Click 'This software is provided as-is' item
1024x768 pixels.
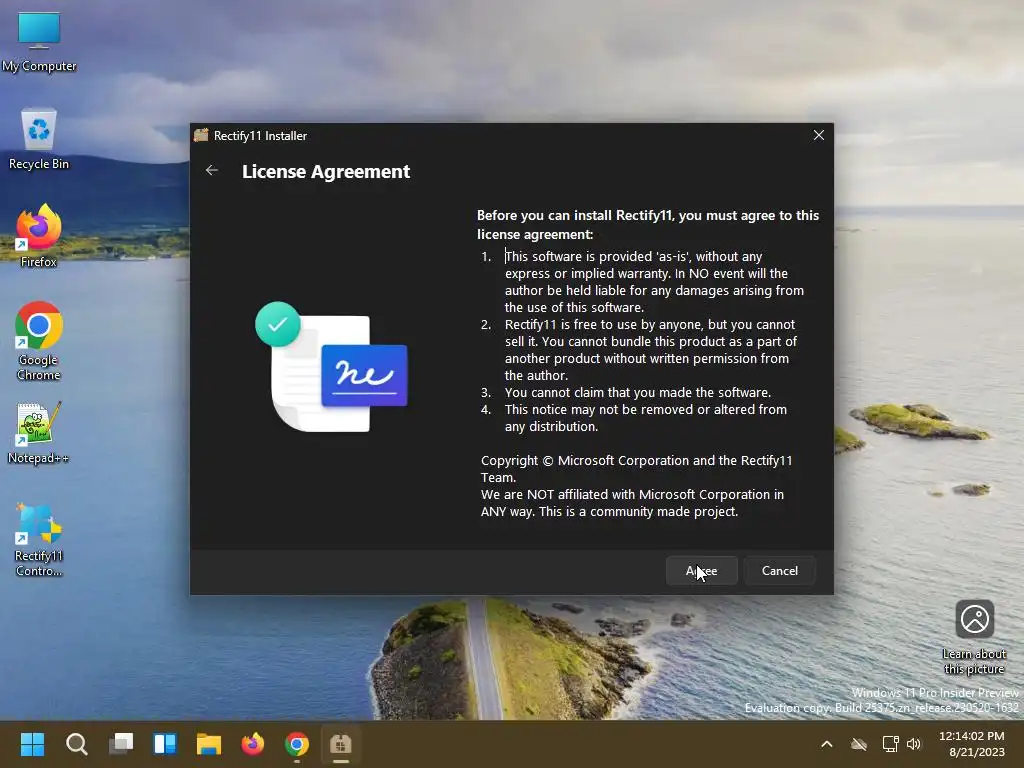654,281
